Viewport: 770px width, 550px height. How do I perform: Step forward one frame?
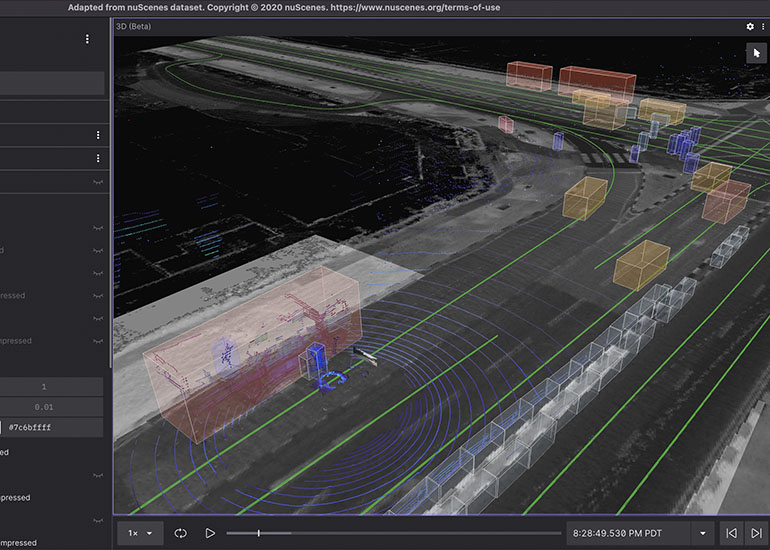tap(756, 533)
